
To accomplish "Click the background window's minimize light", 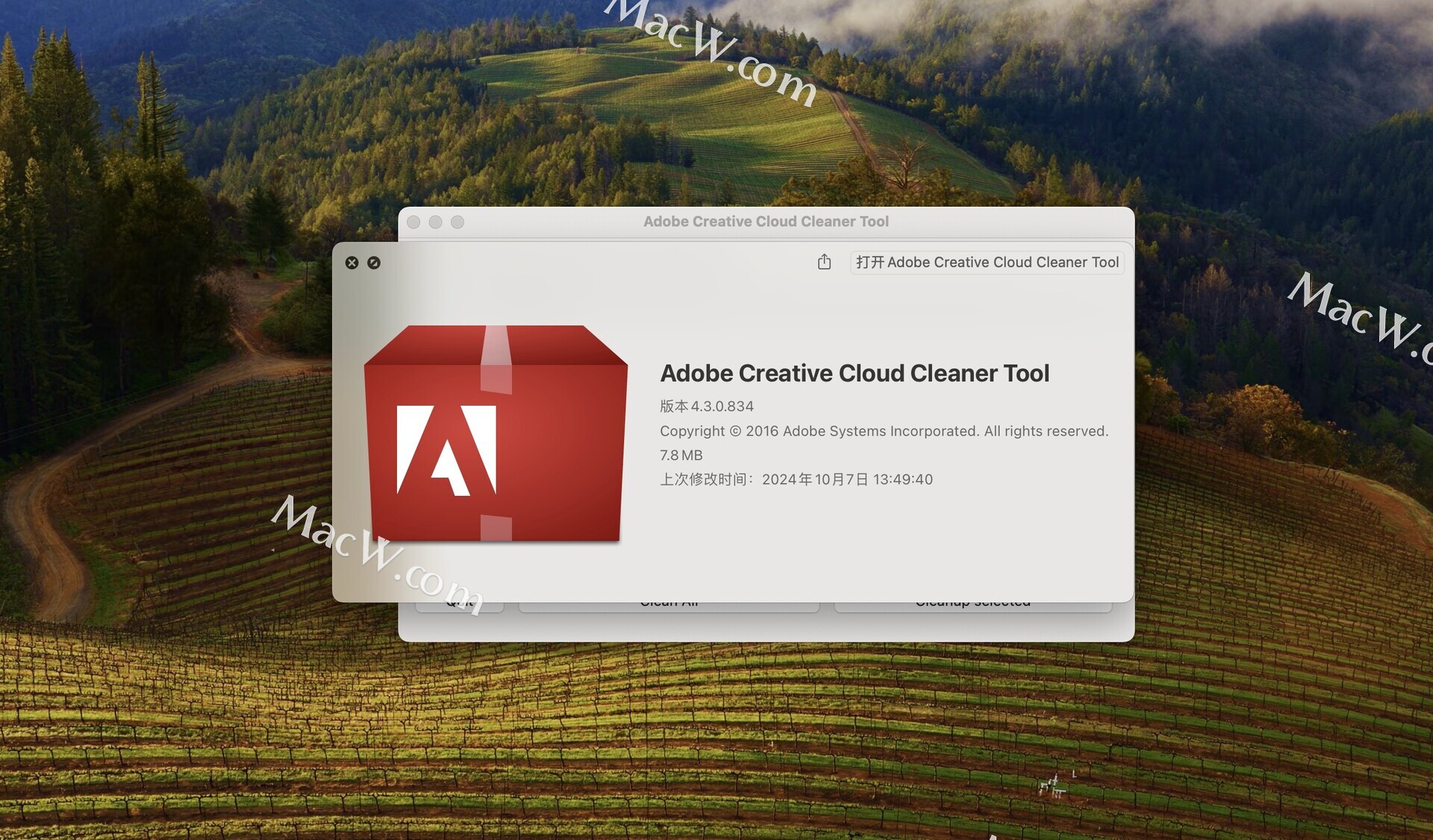I will click(435, 222).
